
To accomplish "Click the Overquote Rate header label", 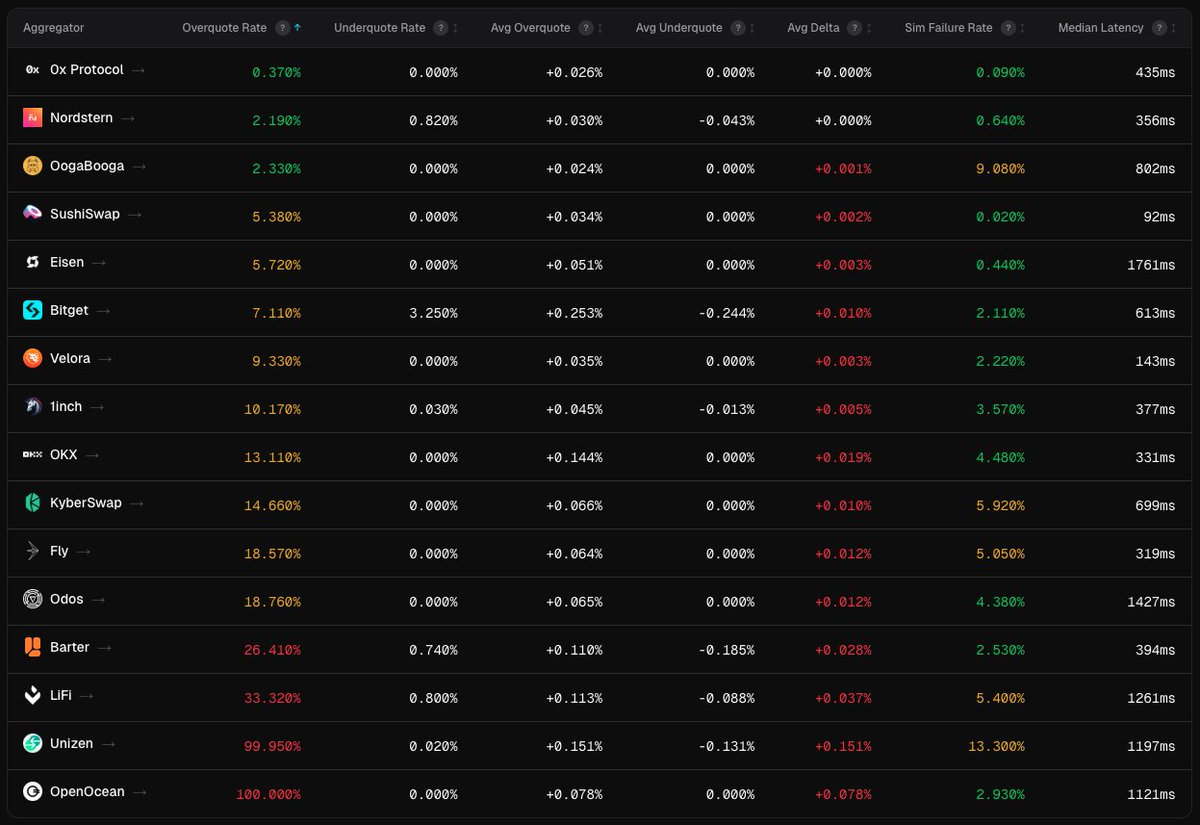I will point(225,28).
